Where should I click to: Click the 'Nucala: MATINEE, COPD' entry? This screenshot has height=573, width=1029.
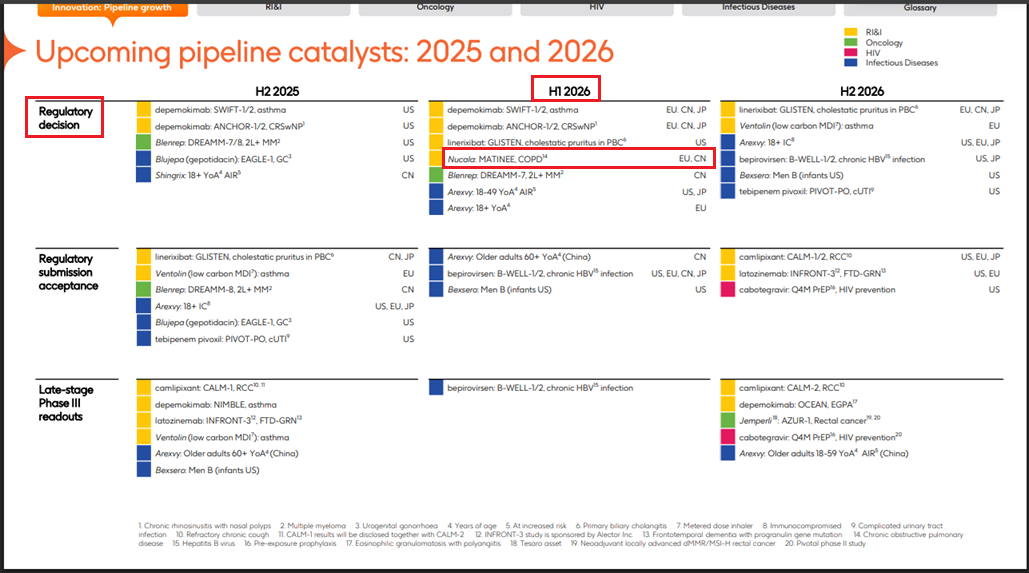coord(497,159)
